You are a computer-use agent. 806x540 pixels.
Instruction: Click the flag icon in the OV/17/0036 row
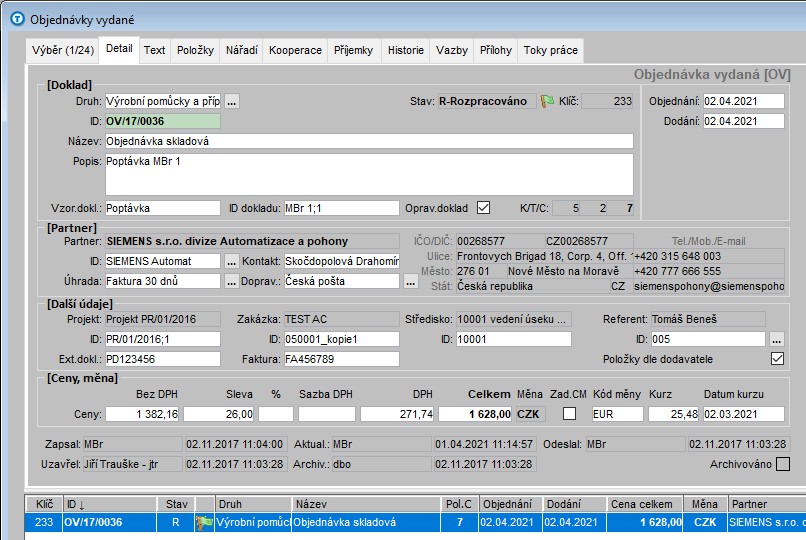[x=204, y=523]
